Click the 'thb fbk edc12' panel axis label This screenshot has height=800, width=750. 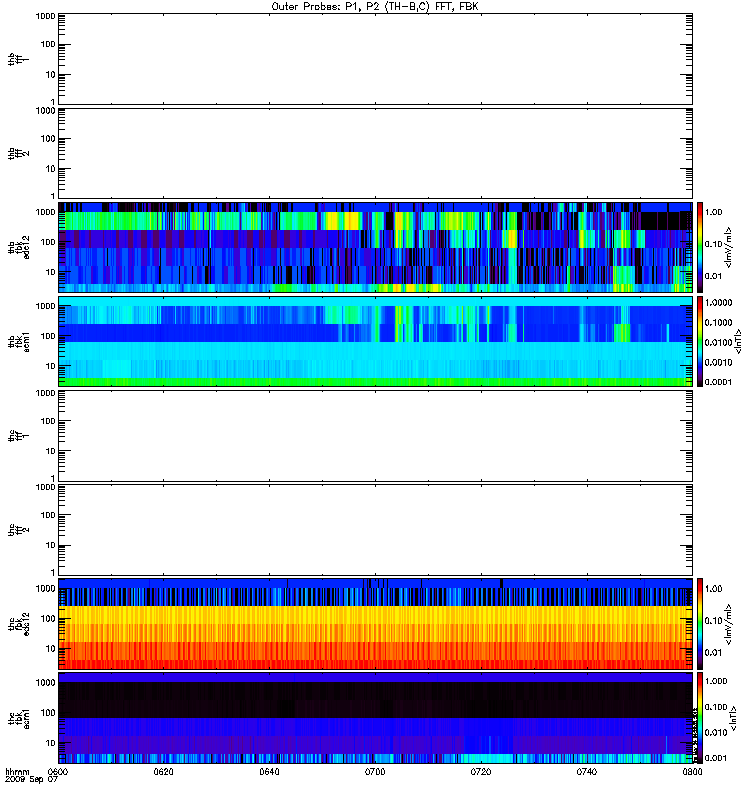click(18, 247)
